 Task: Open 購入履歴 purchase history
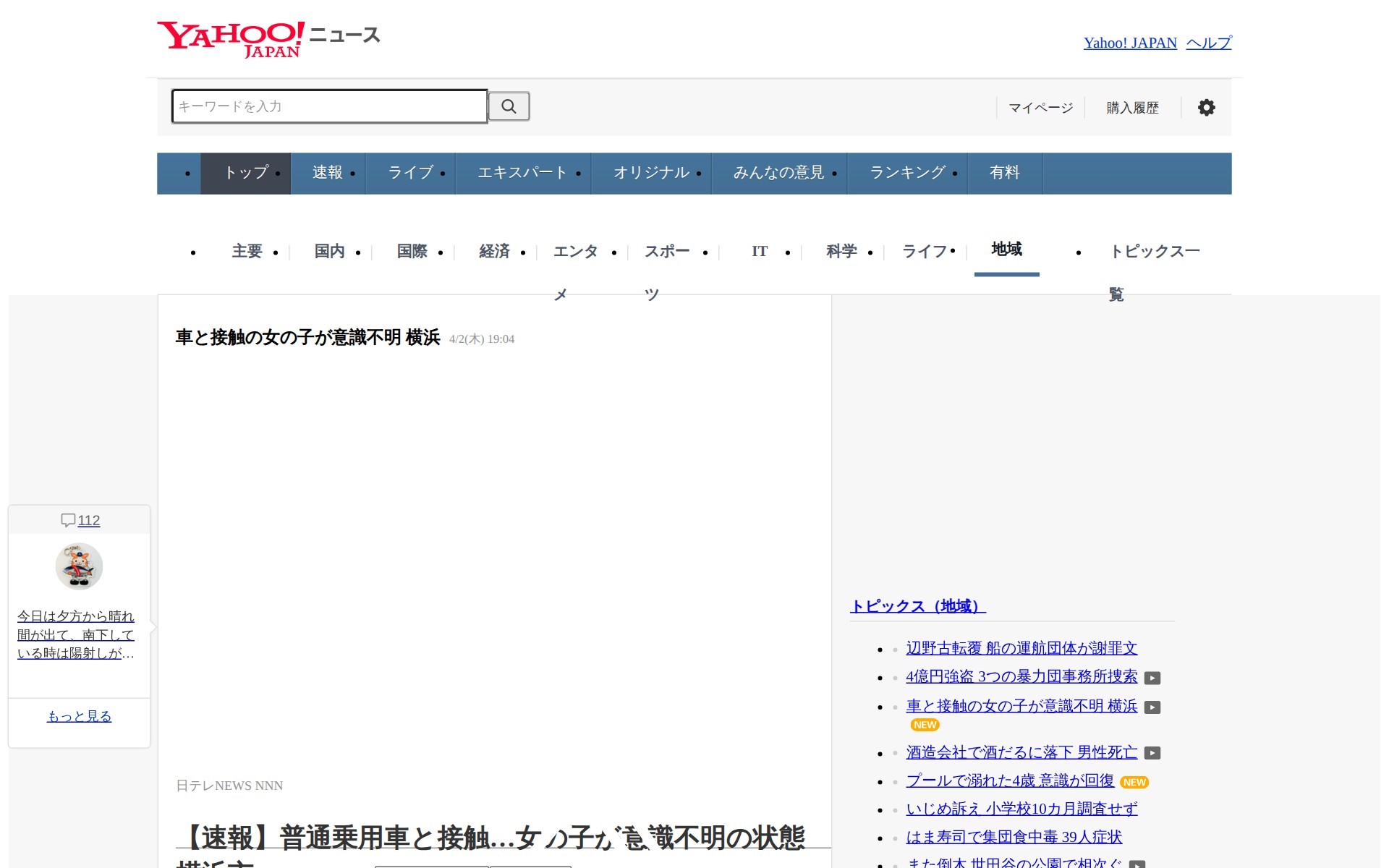point(1132,108)
